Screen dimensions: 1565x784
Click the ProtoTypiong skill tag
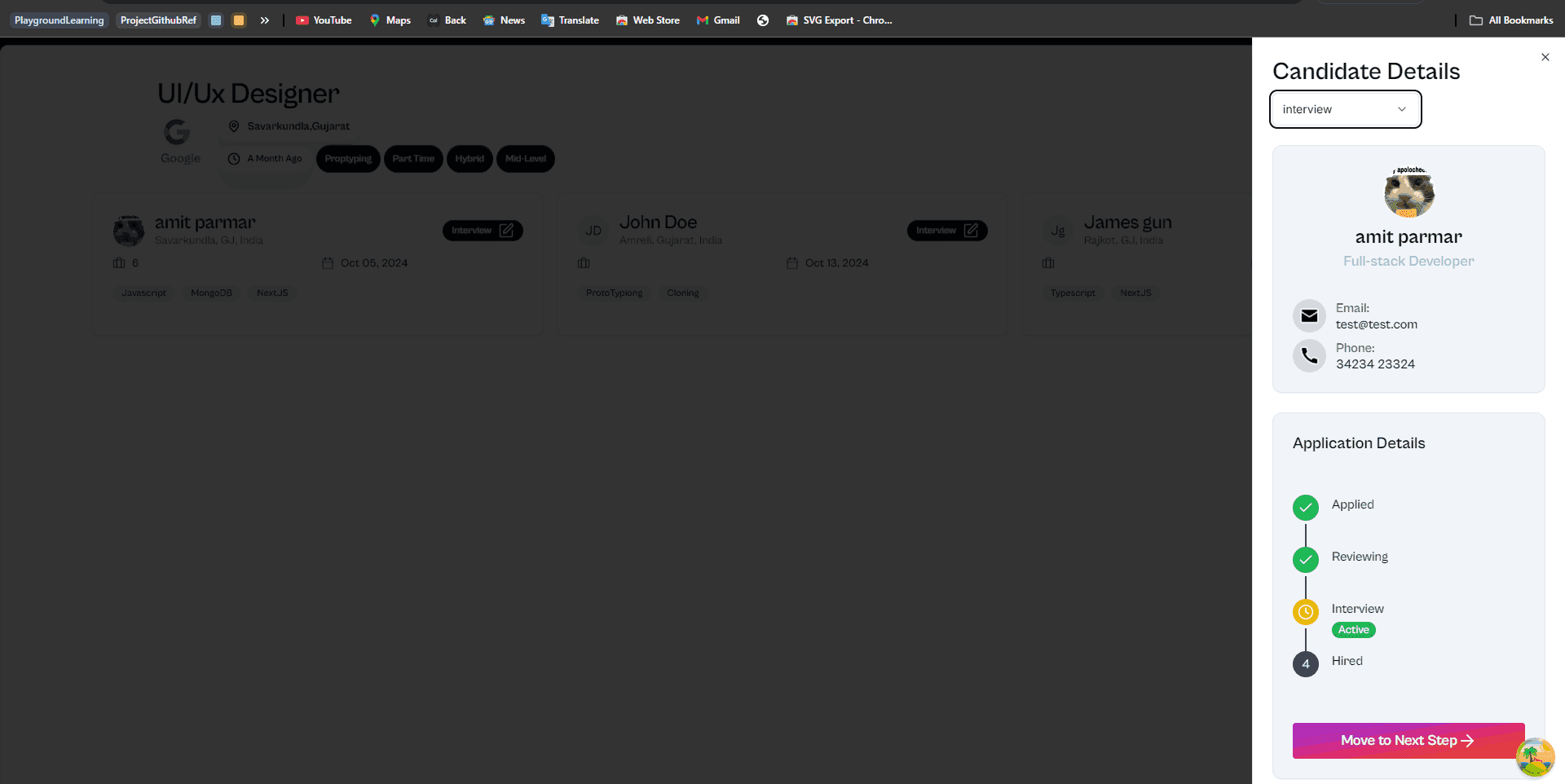(614, 293)
